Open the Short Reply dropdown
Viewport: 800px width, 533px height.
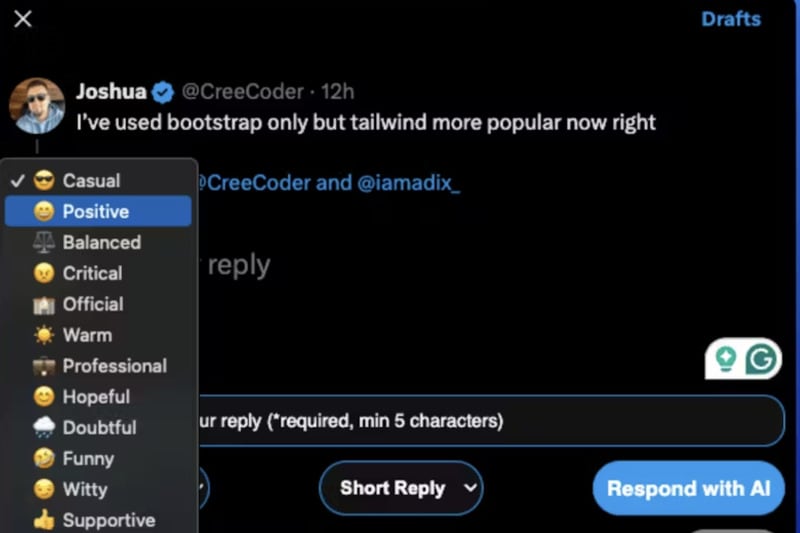click(x=400, y=488)
